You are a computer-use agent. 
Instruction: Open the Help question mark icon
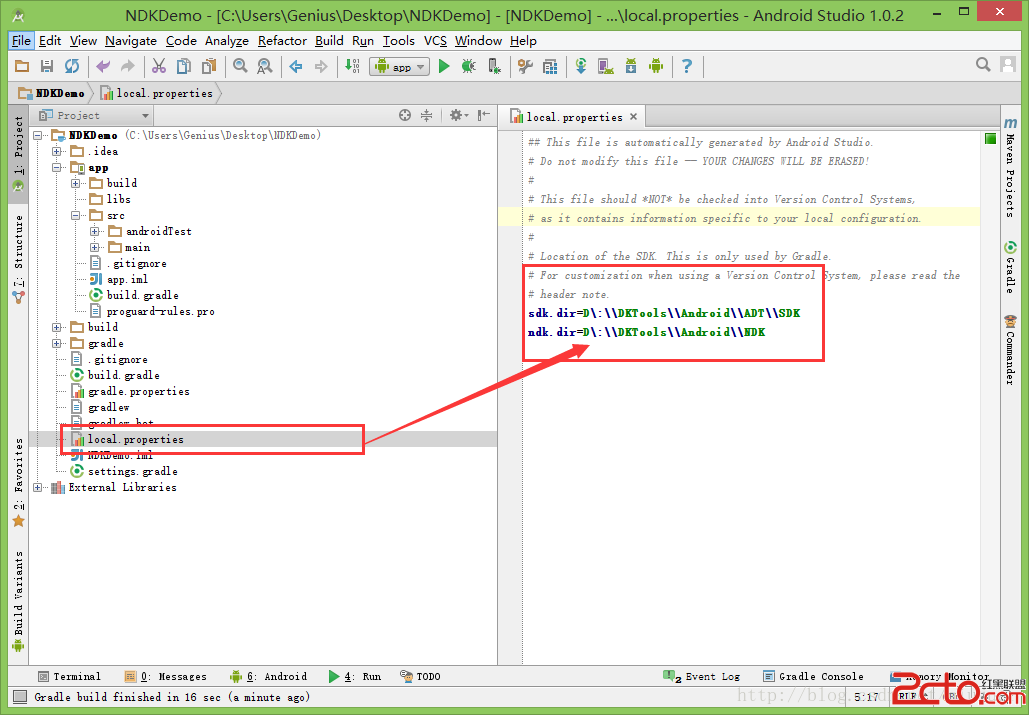click(686, 66)
